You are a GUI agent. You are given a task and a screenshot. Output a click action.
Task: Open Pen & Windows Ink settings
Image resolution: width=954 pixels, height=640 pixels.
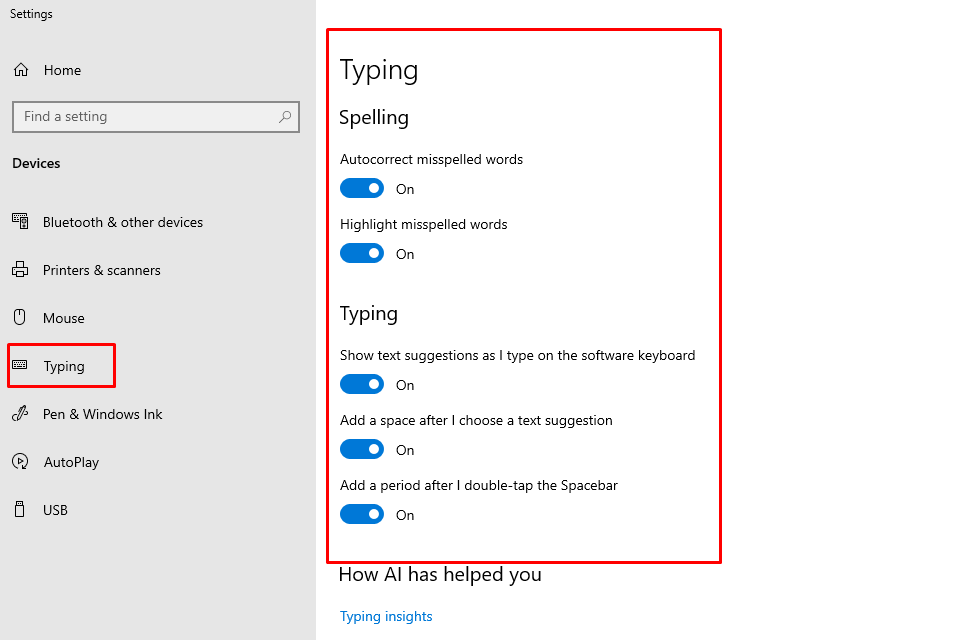102,414
